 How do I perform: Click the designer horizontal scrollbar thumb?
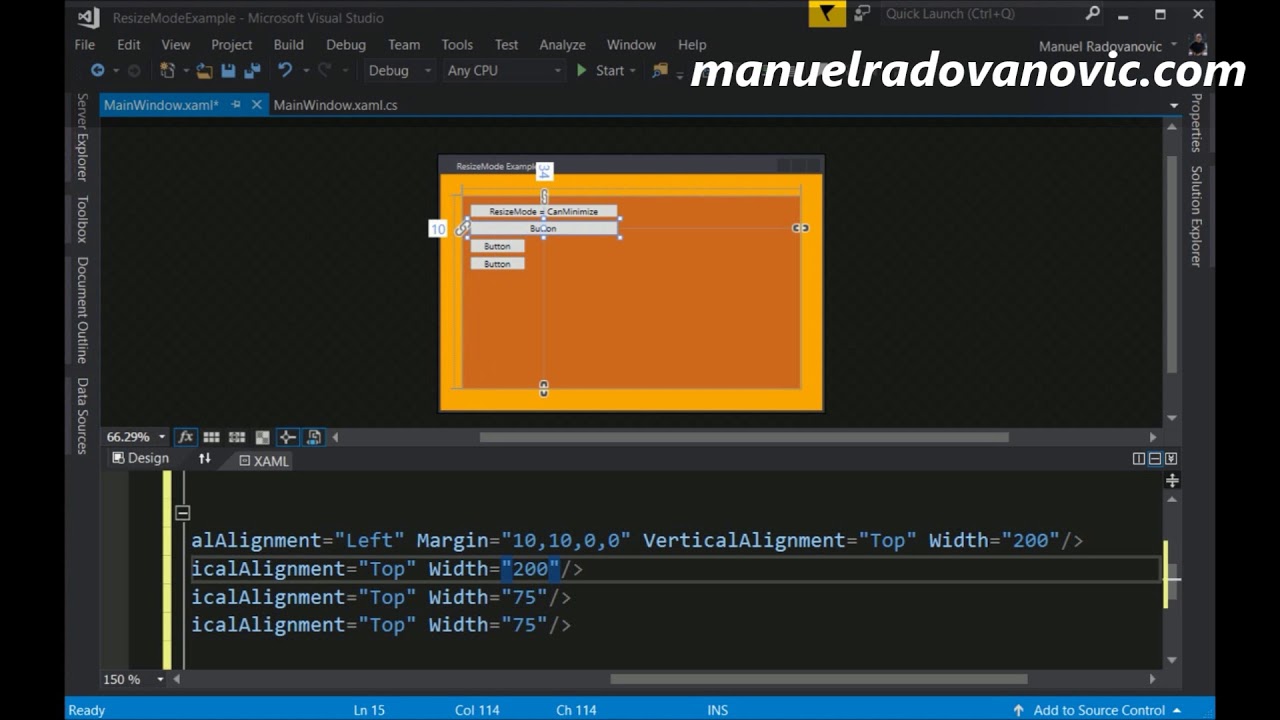[744, 437]
